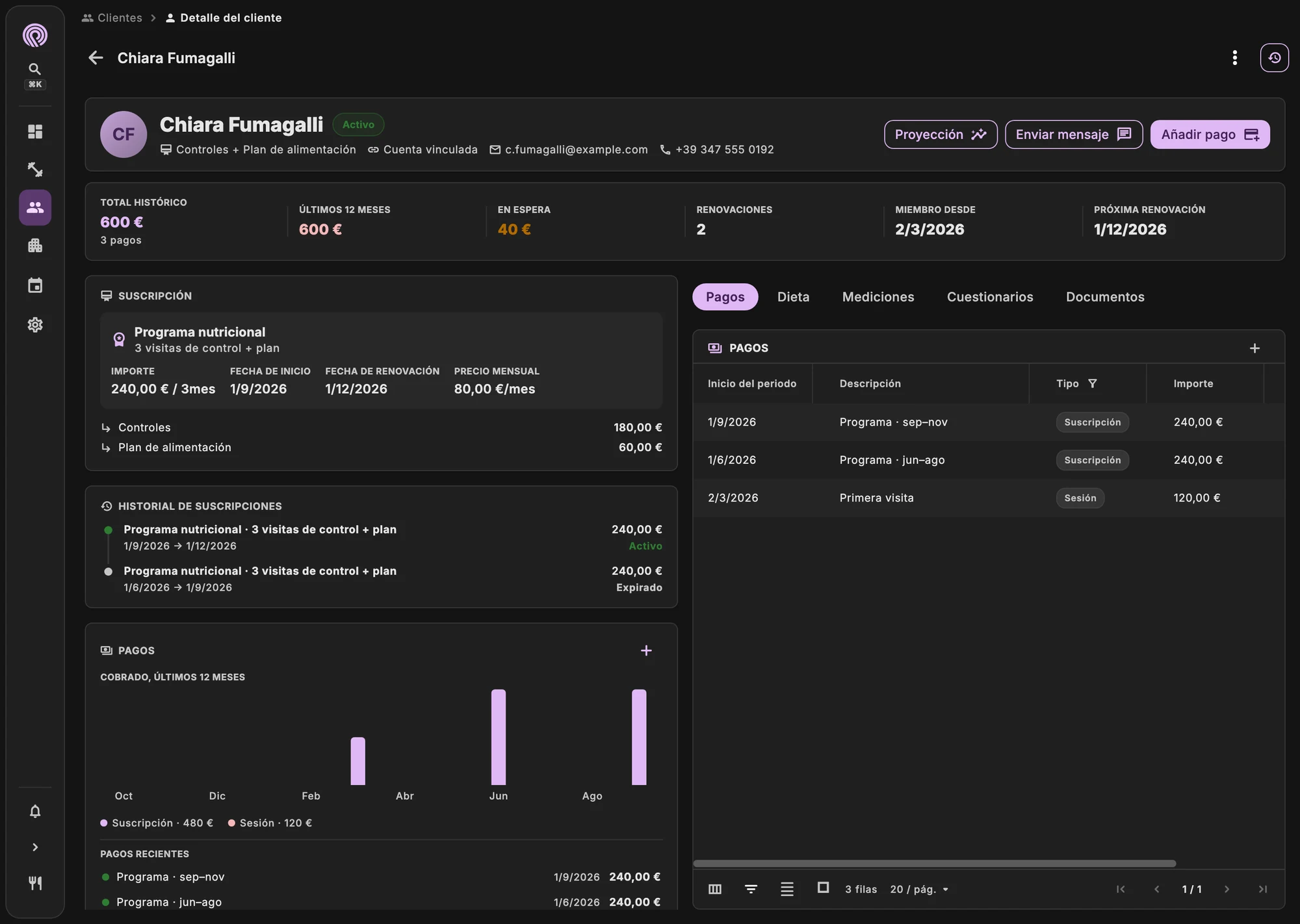1300x924 pixels.
Task: Toggle Suscripción · 480 € legend item
Action: coord(157,823)
